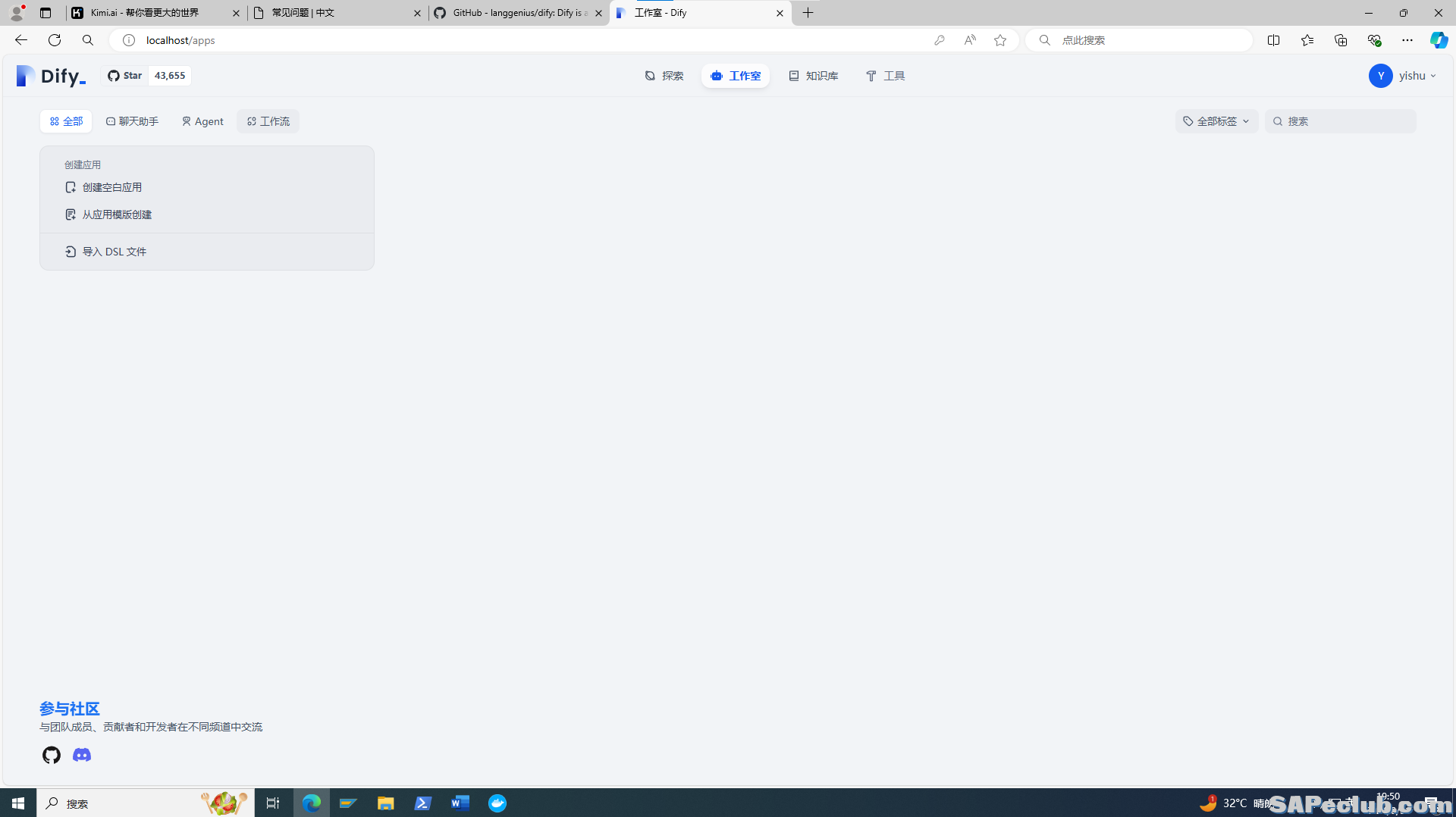Open Copilot sidebar icon
Screen dimensions: 1456x817
[1438, 40]
